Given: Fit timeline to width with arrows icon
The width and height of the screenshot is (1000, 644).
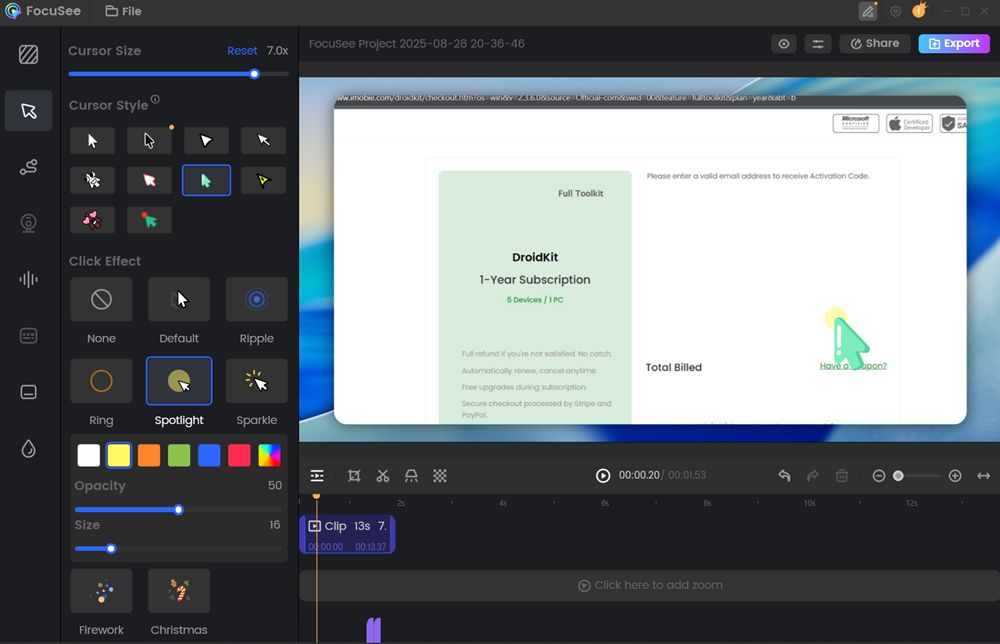Looking at the screenshot, I should (983, 476).
